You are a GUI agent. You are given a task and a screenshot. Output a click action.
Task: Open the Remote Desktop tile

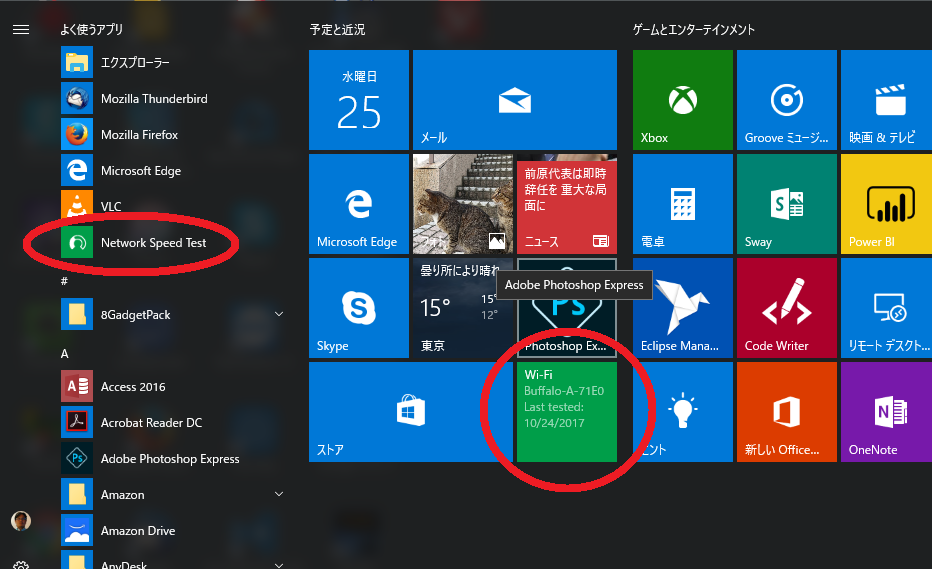pos(886,308)
